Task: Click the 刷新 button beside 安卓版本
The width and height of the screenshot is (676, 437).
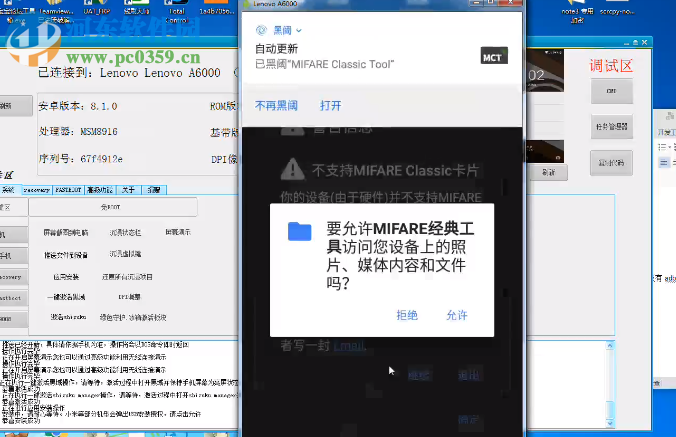Action: coord(16,106)
